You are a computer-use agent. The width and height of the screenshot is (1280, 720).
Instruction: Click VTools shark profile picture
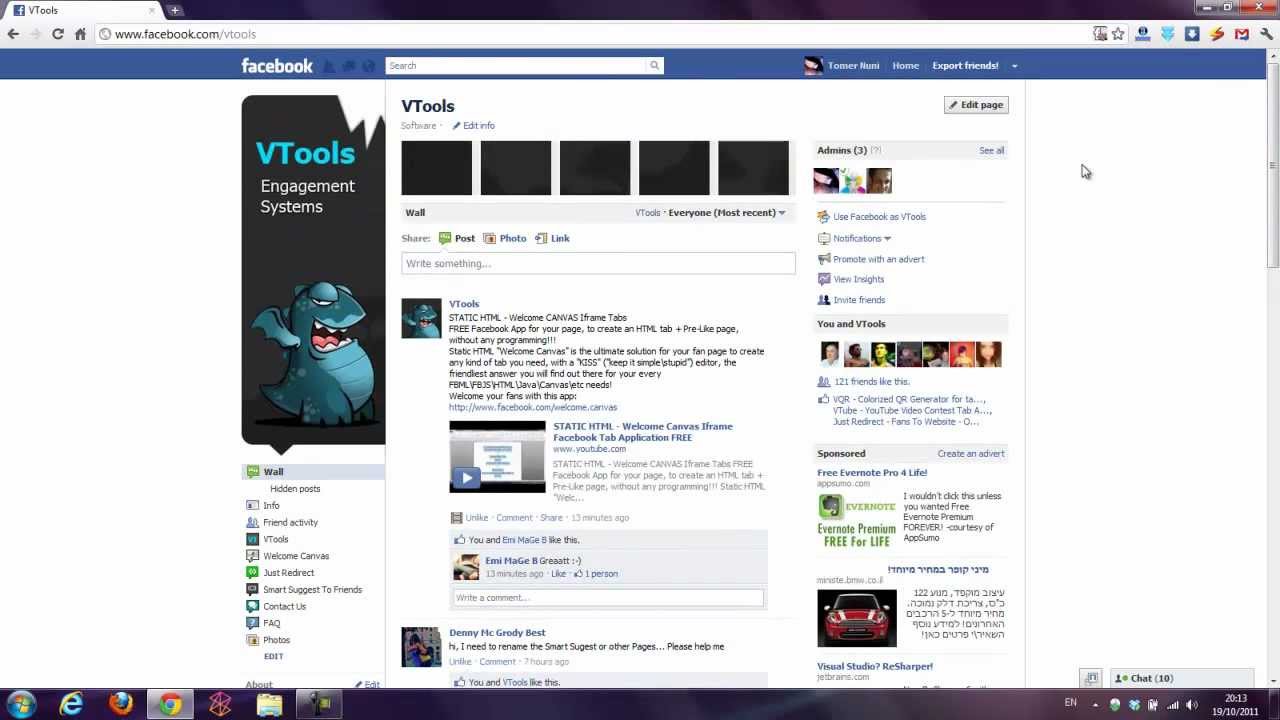pos(313,270)
